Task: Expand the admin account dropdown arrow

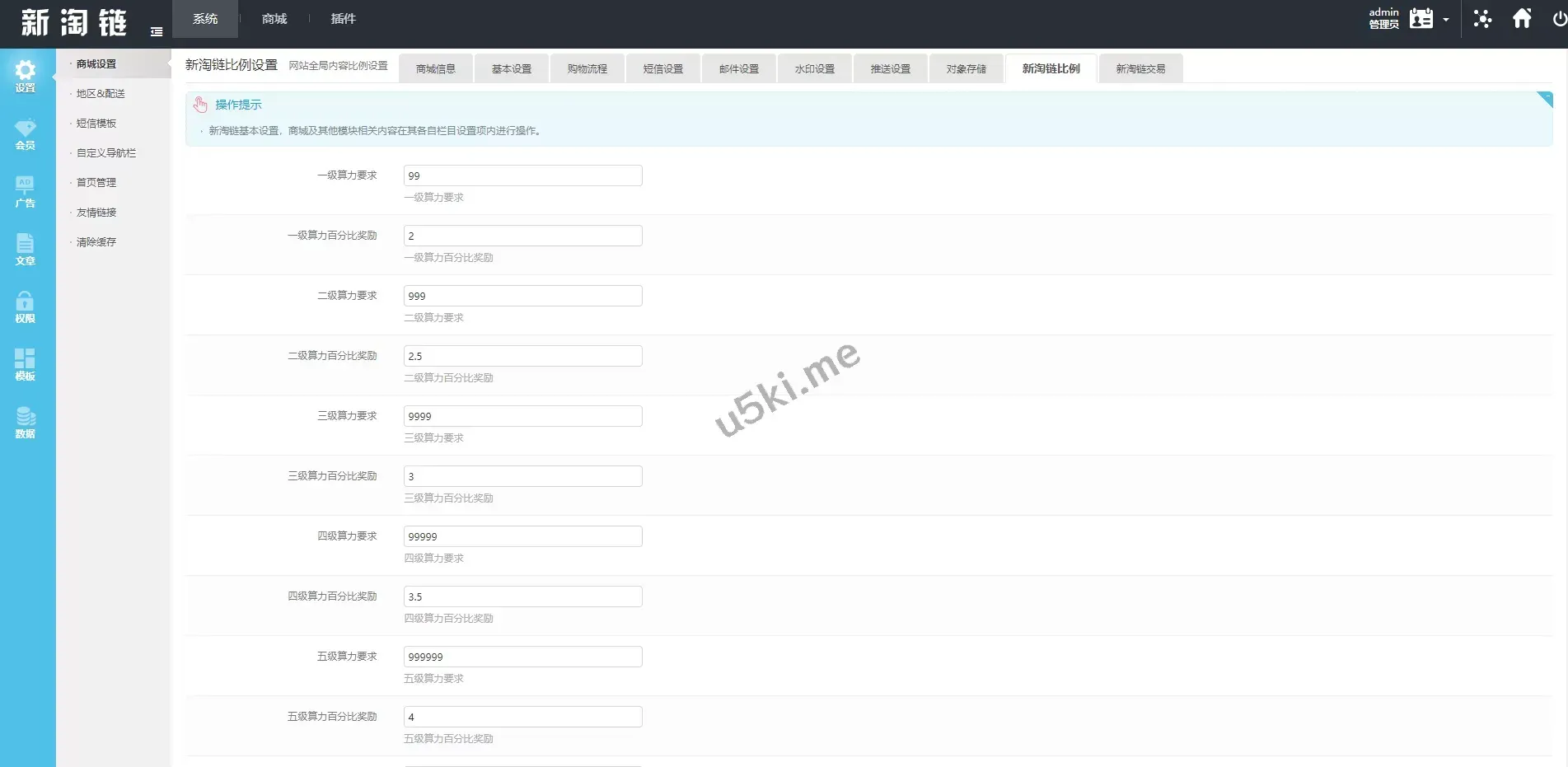Action: coord(1446,20)
